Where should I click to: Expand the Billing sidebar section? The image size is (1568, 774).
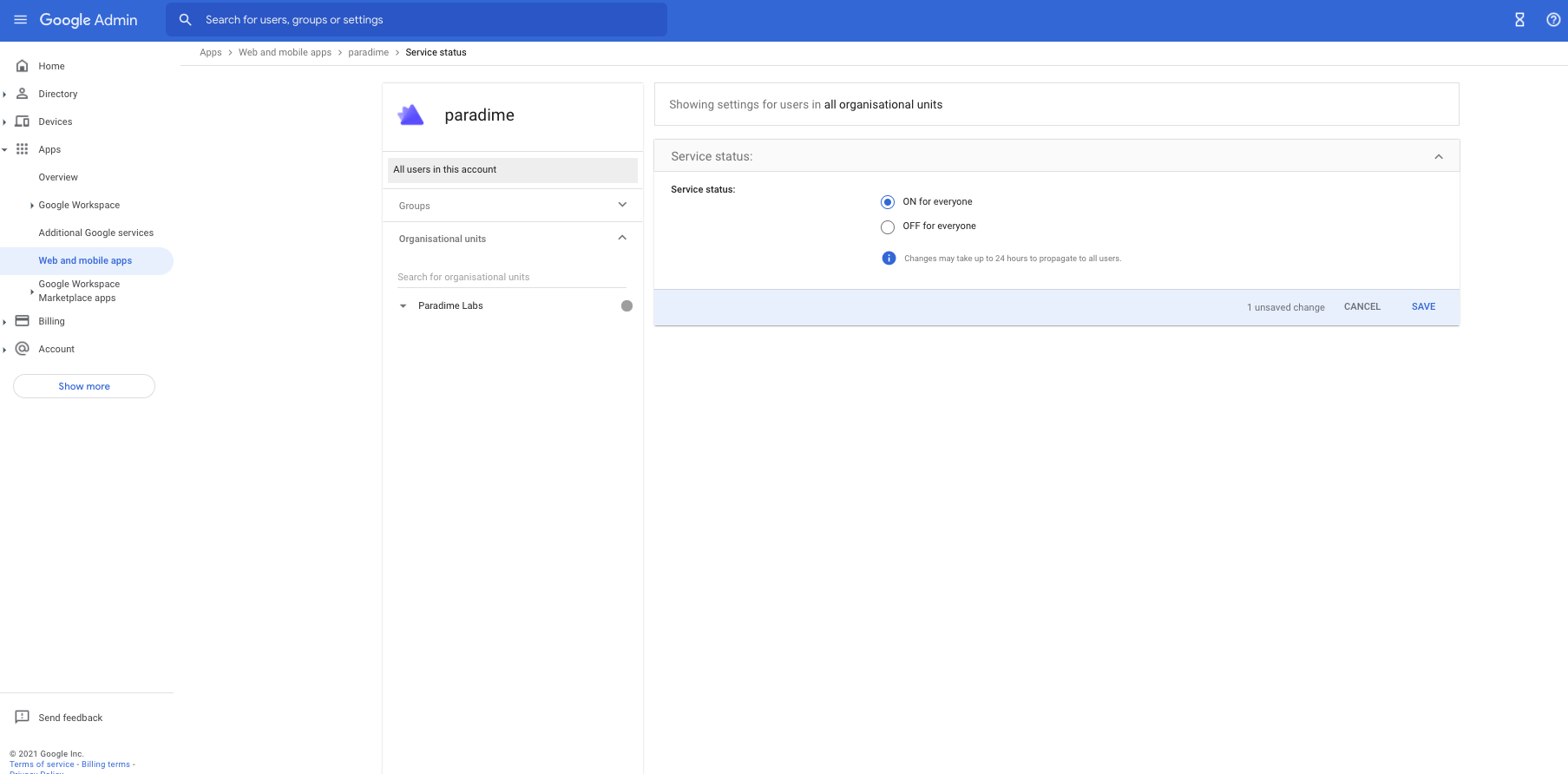[x=5, y=322]
